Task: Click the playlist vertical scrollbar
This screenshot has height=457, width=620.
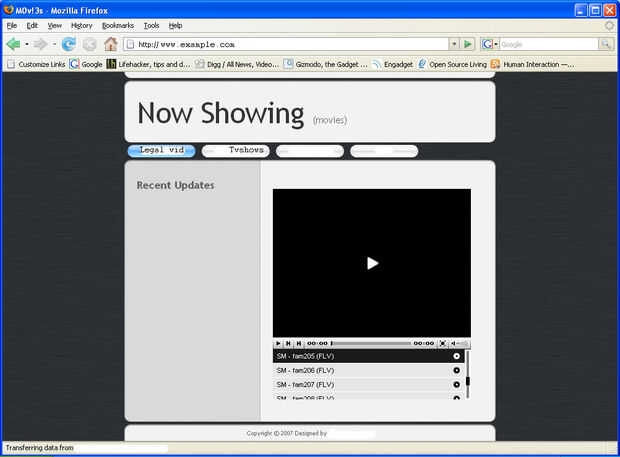Action: click(x=468, y=374)
